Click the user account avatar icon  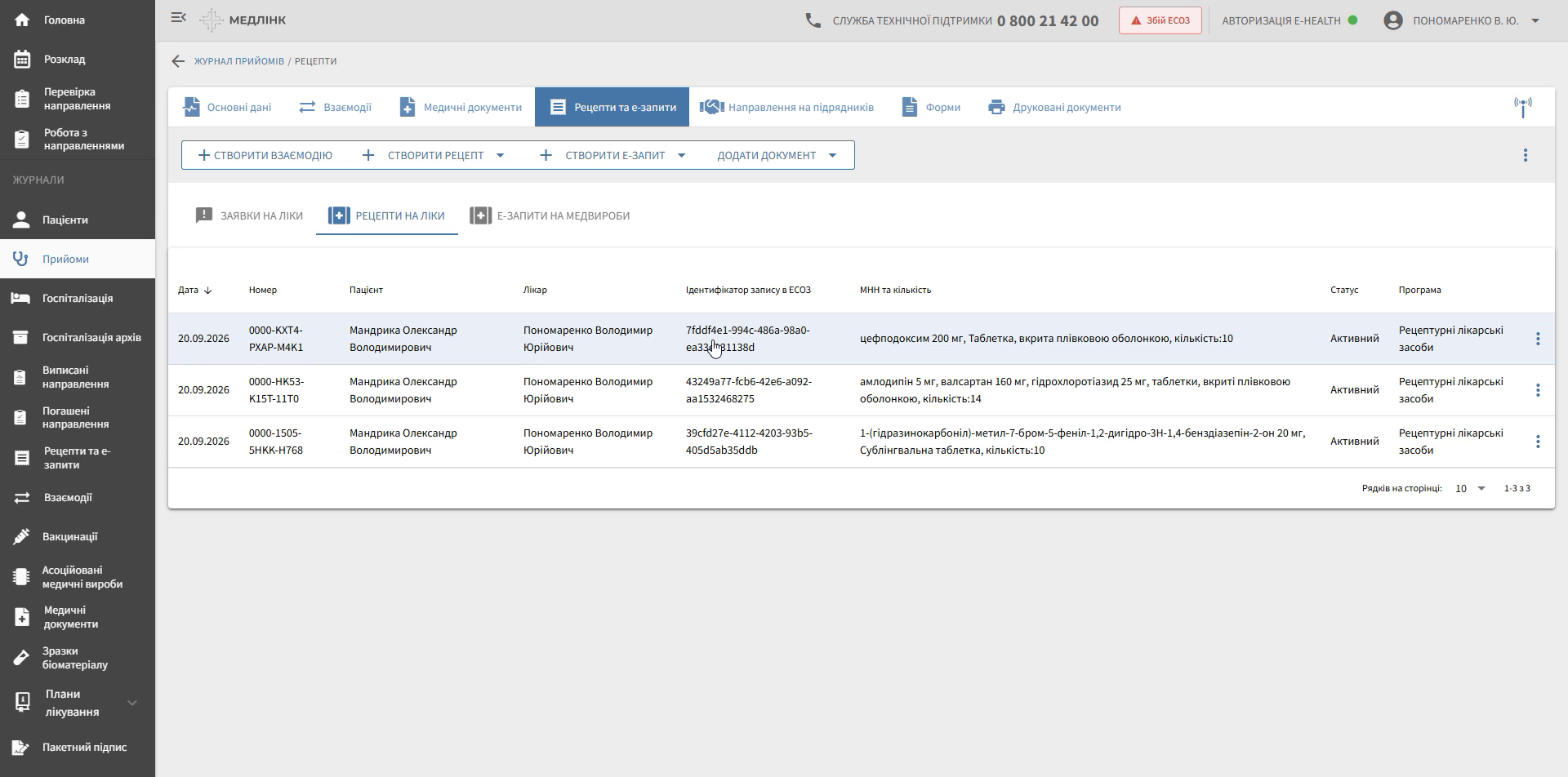(1392, 20)
